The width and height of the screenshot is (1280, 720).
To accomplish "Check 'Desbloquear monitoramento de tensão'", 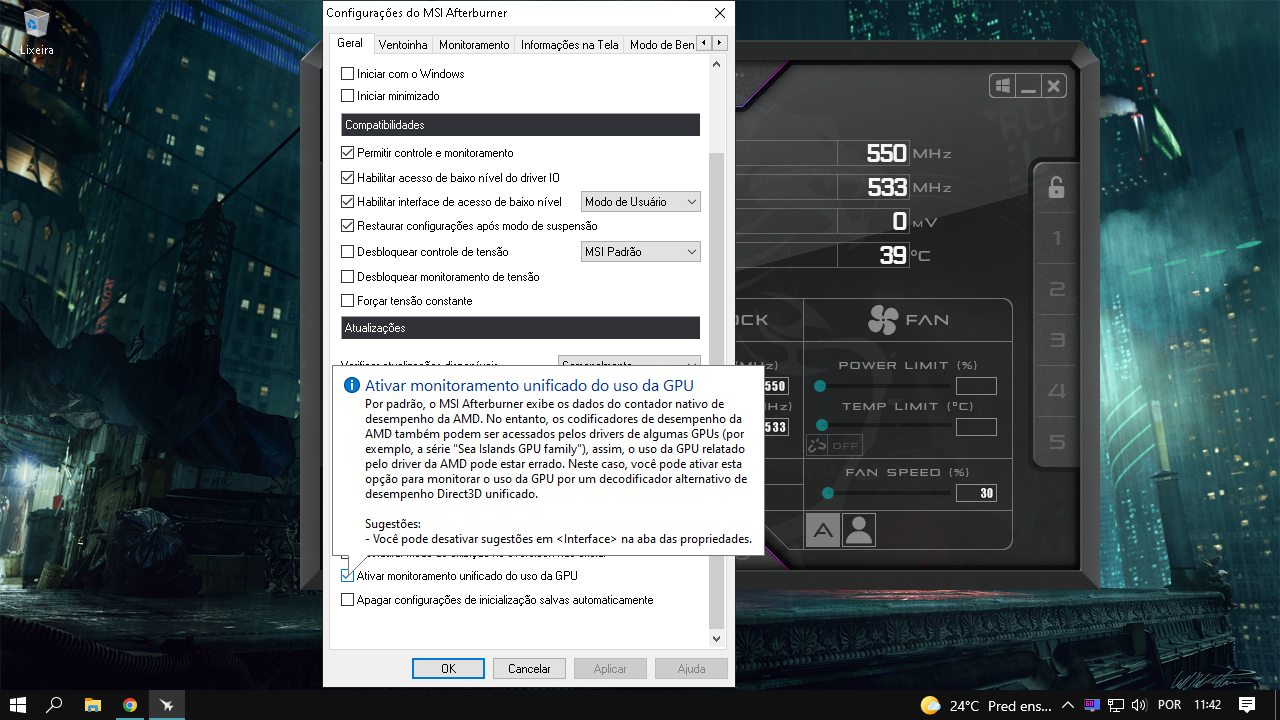I will pyautogui.click(x=348, y=277).
